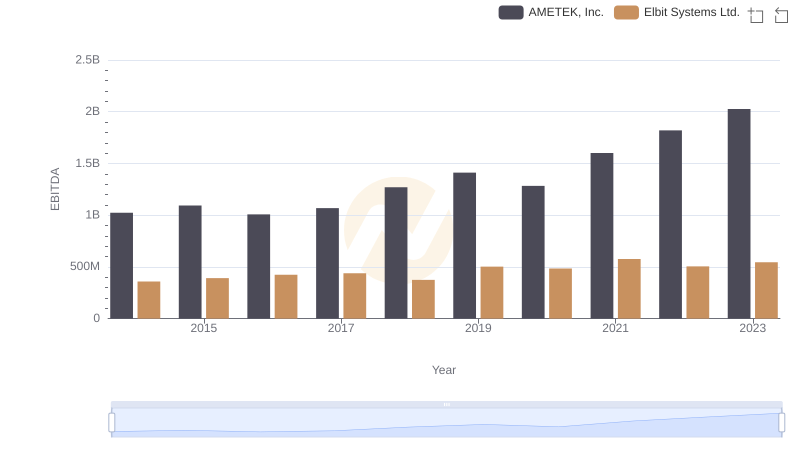This screenshot has height=461, width=800.
Task: Select the left handle of the zoom slider
Action: 112,423
